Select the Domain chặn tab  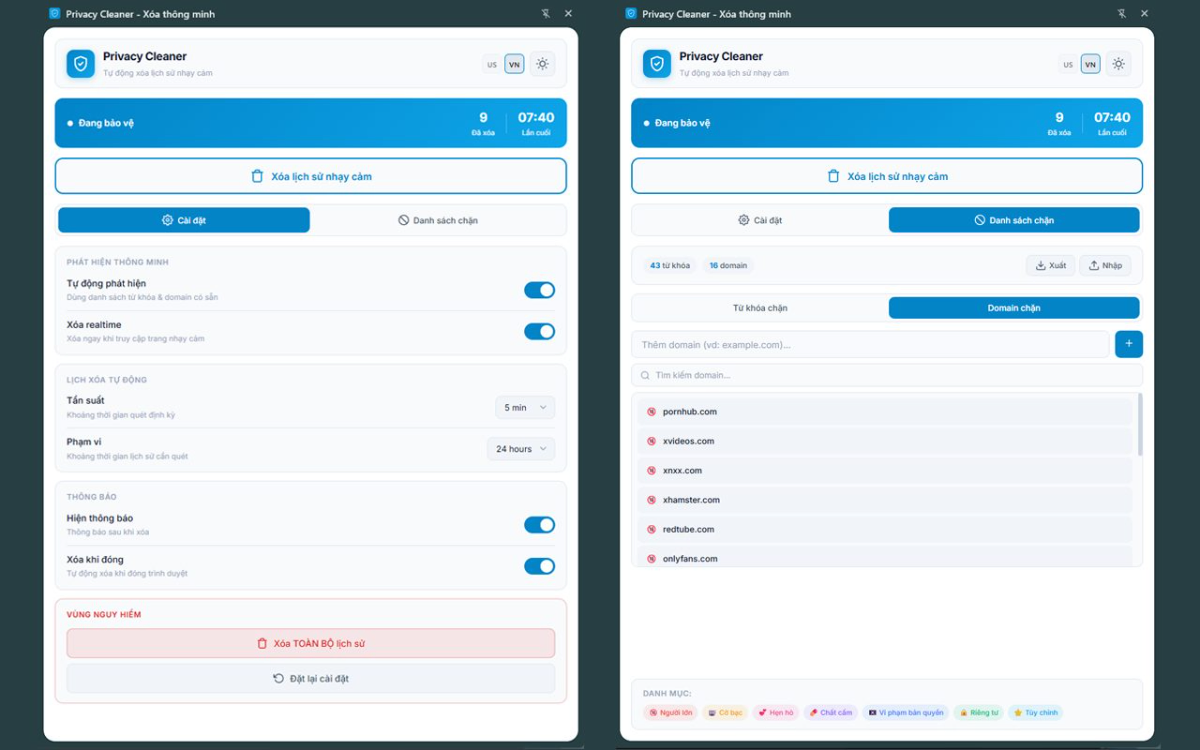(1013, 308)
